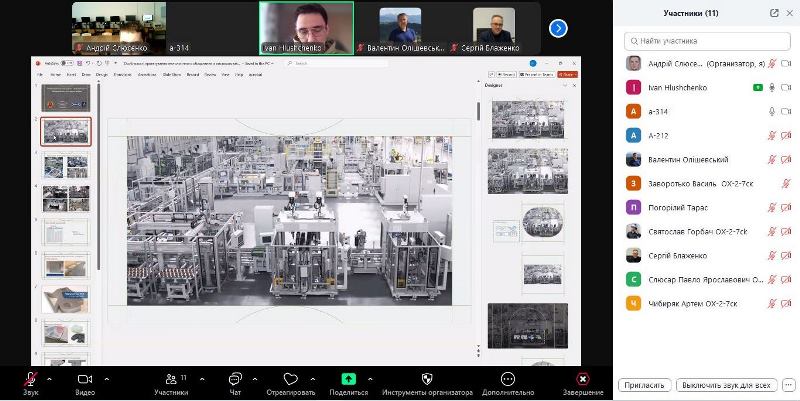Open the Участники participants toolbar icon

tap(171, 379)
